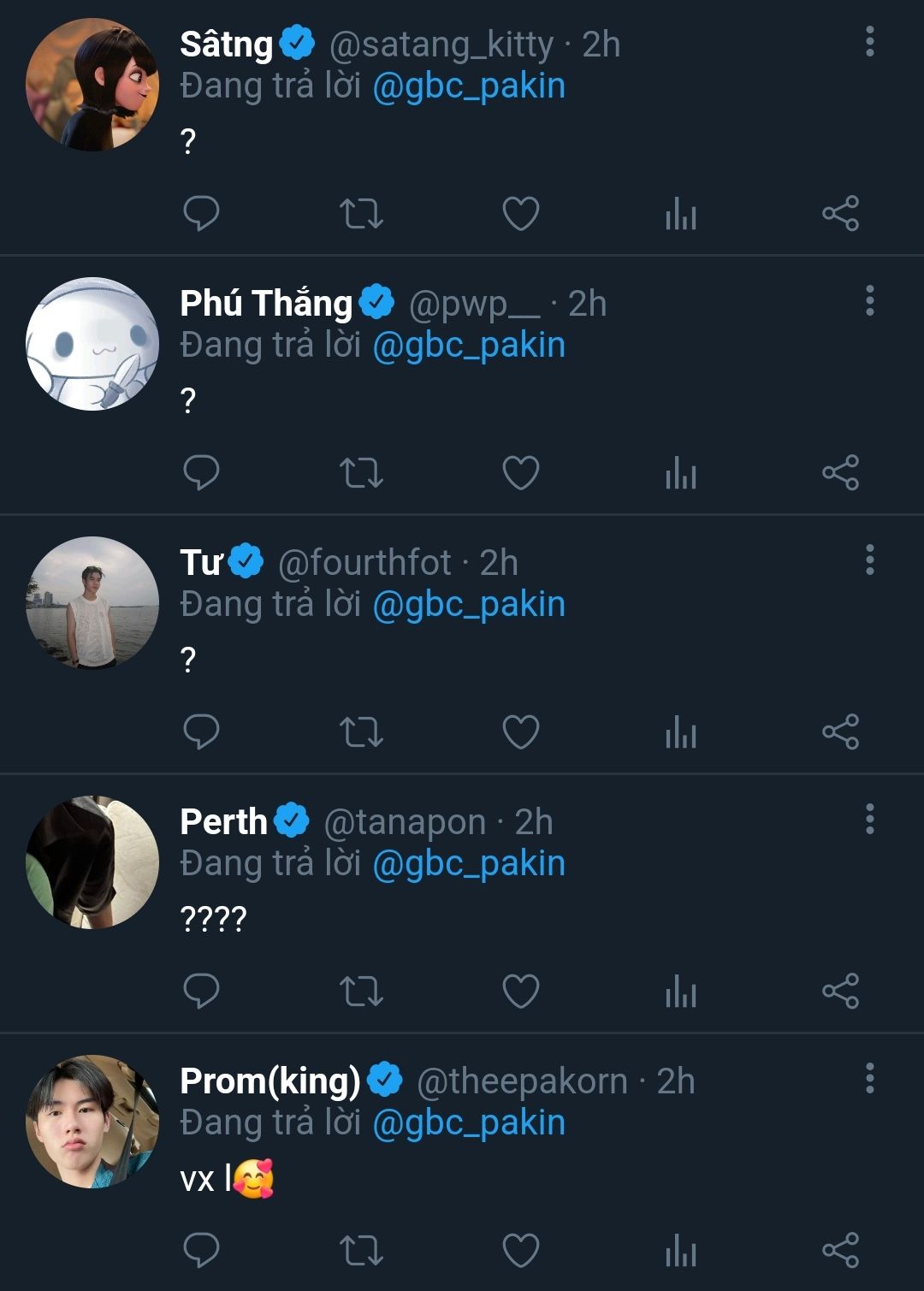This screenshot has width=924, height=1291.
Task: Reply to Tư's tweet
Action: click(201, 731)
